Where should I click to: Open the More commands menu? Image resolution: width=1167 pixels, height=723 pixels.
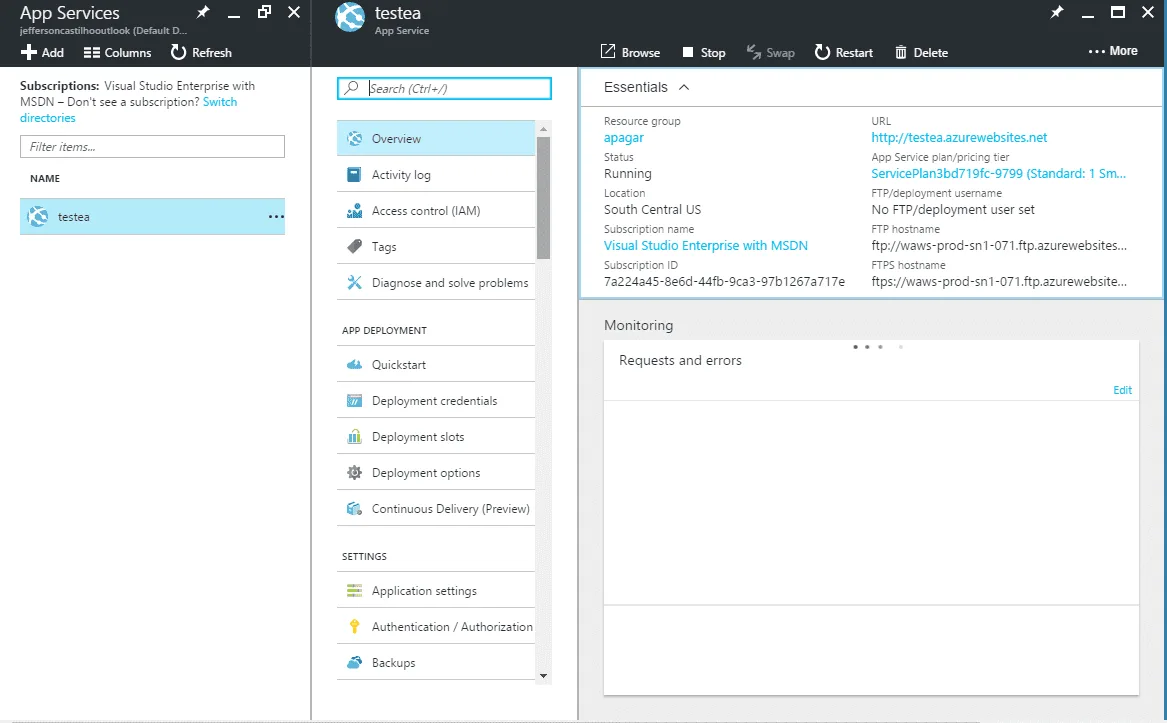[1113, 51]
